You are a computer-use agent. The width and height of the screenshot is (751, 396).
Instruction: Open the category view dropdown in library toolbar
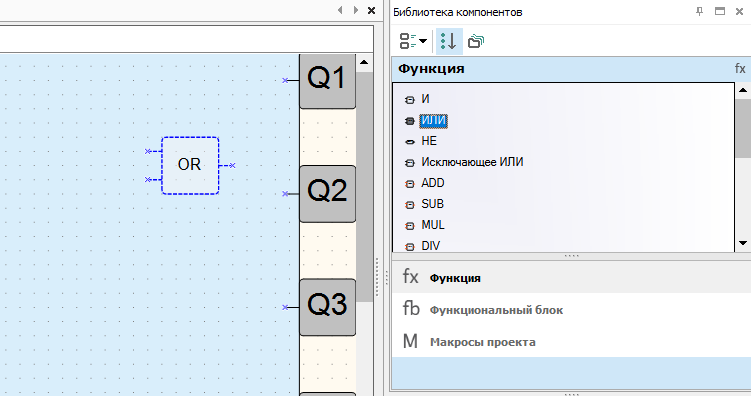[413, 41]
